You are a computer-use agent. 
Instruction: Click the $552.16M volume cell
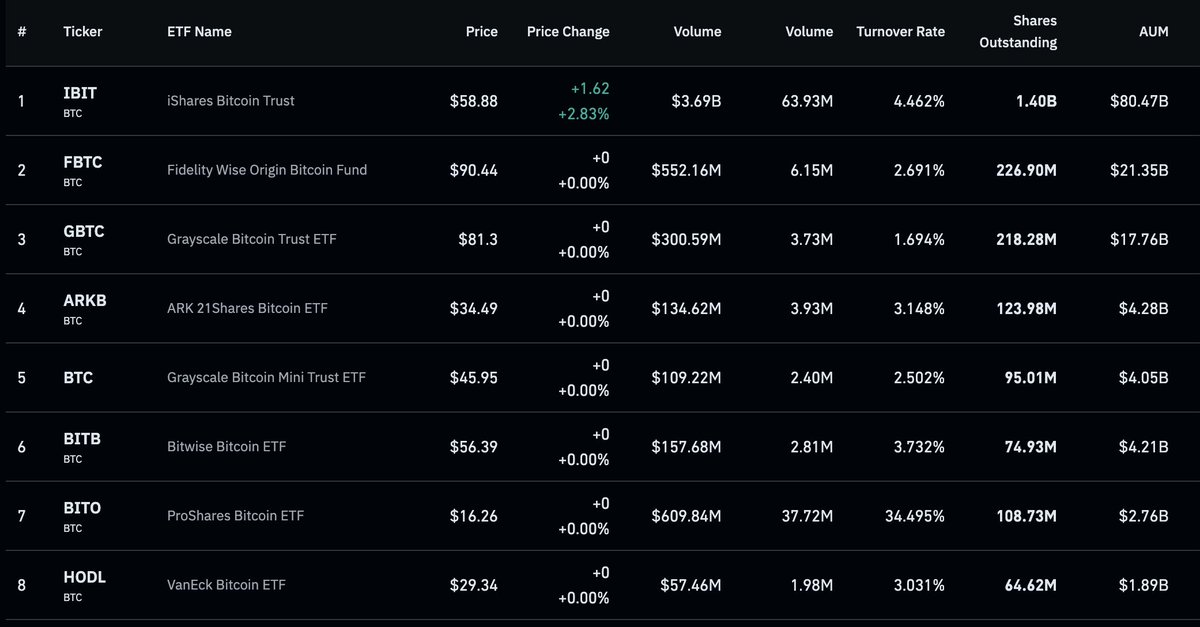[686, 170]
